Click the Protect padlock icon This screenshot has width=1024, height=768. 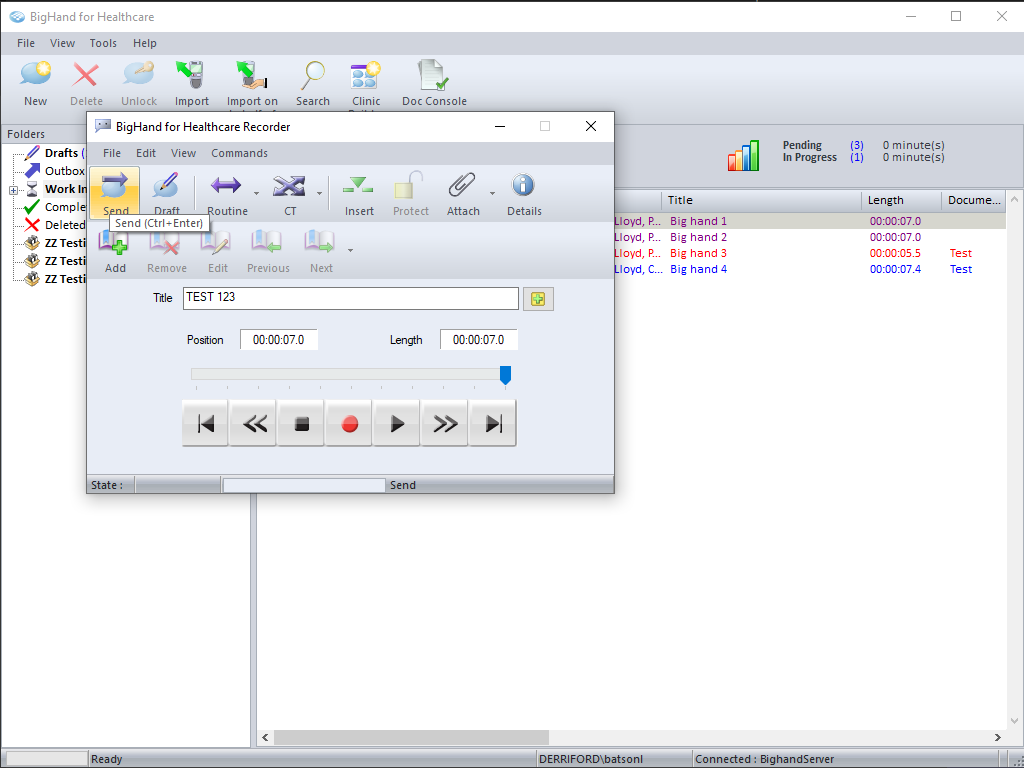[410, 186]
